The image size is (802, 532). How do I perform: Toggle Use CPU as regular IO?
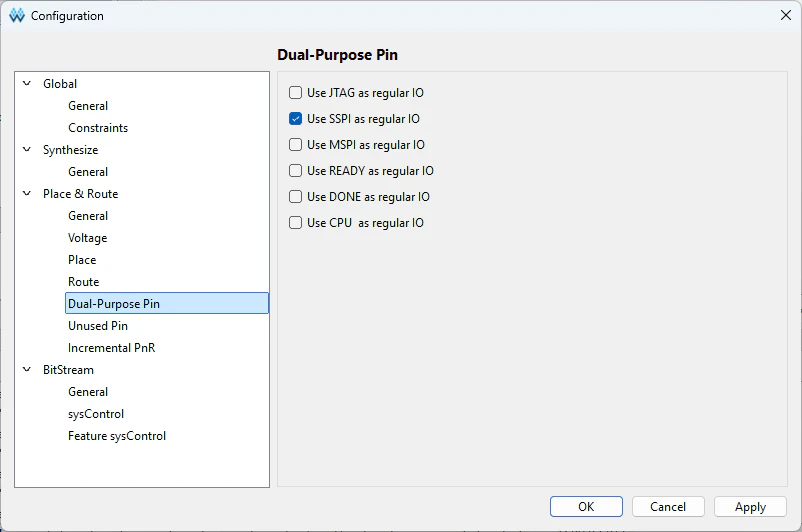(295, 223)
